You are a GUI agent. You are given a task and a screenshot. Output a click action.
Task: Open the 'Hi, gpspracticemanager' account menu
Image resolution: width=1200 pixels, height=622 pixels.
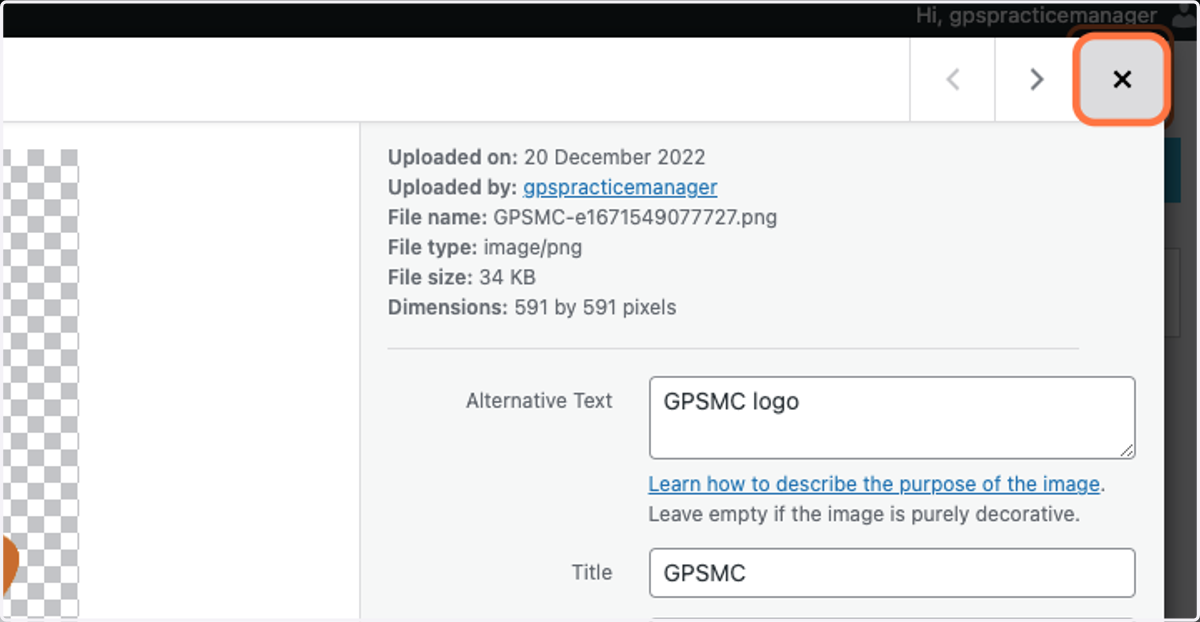tap(1036, 16)
